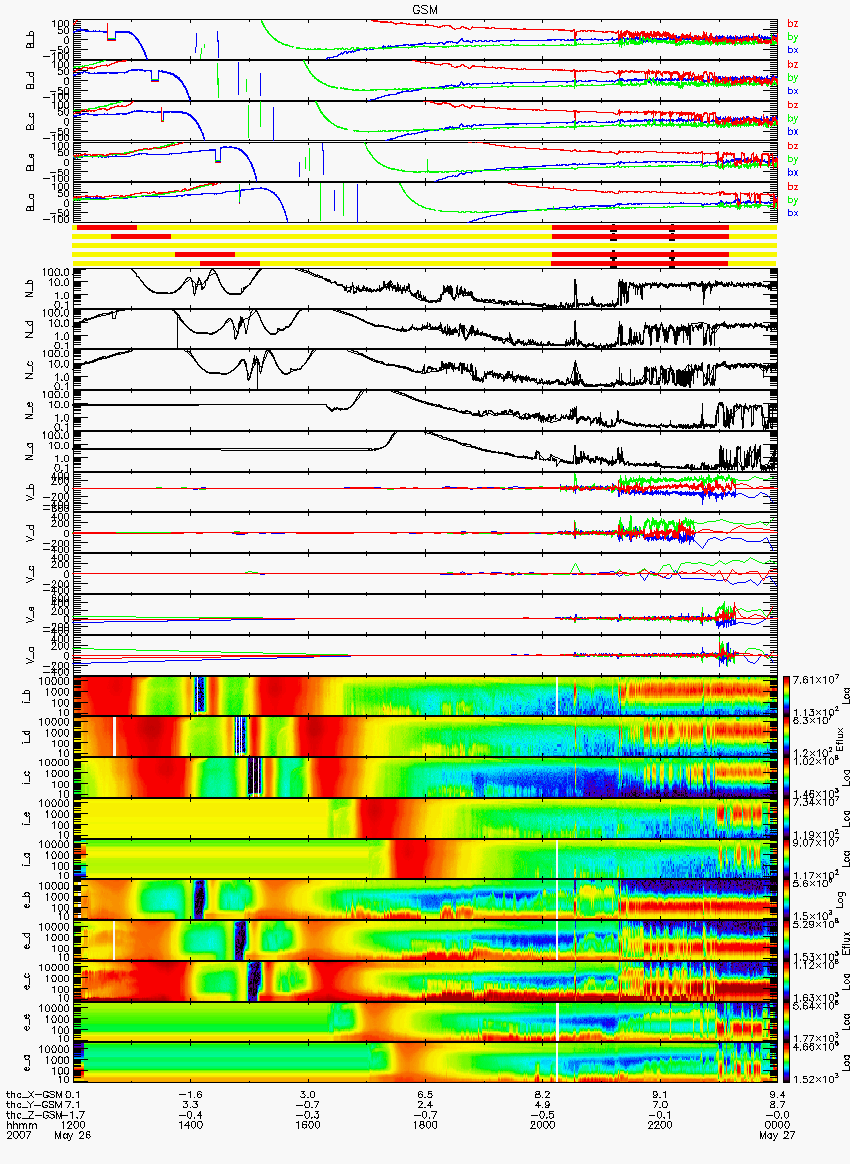Click the thc_X-GSM row label
The image size is (850, 1164).
pos(34,1094)
